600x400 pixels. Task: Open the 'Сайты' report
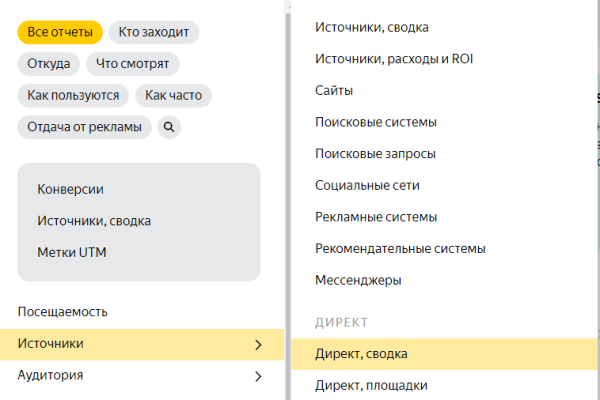pos(334,91)
